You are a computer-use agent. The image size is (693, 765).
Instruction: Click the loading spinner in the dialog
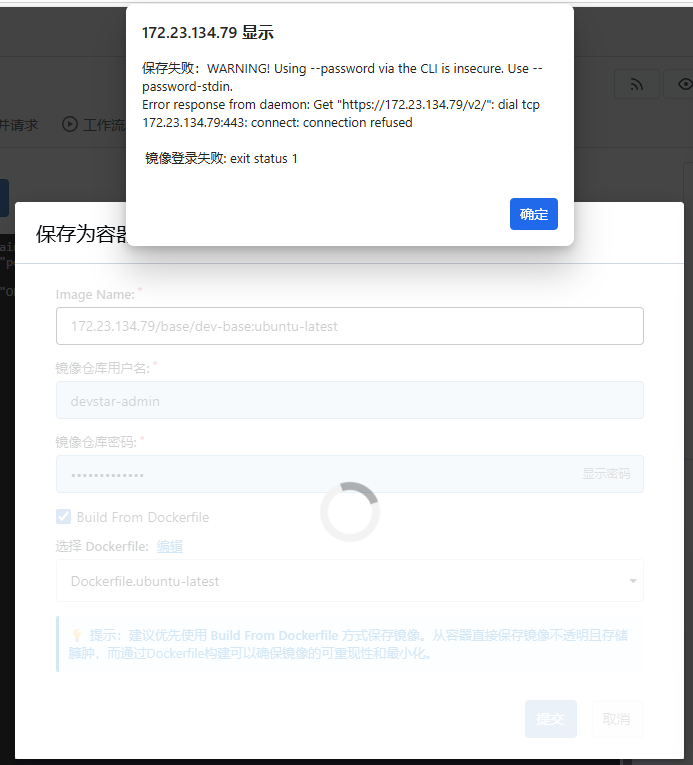pyautogui.click(x=349, y=512)
